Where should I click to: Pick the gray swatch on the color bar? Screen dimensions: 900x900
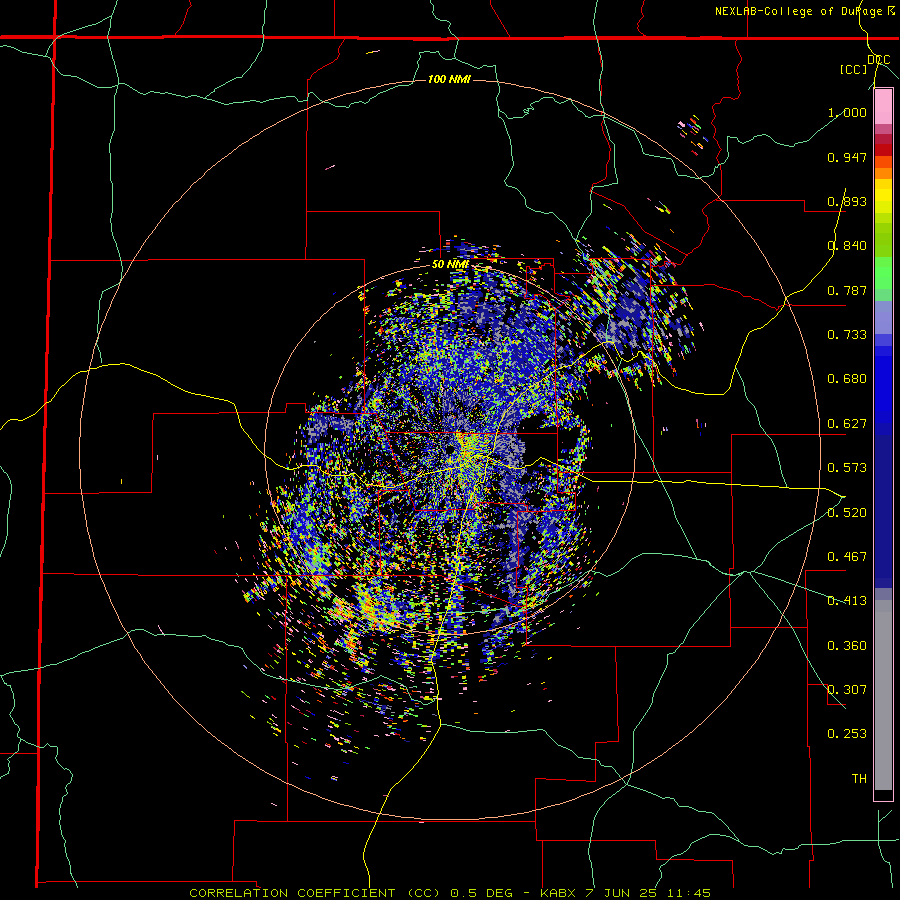pyautogui.click(x=883, y=695)
